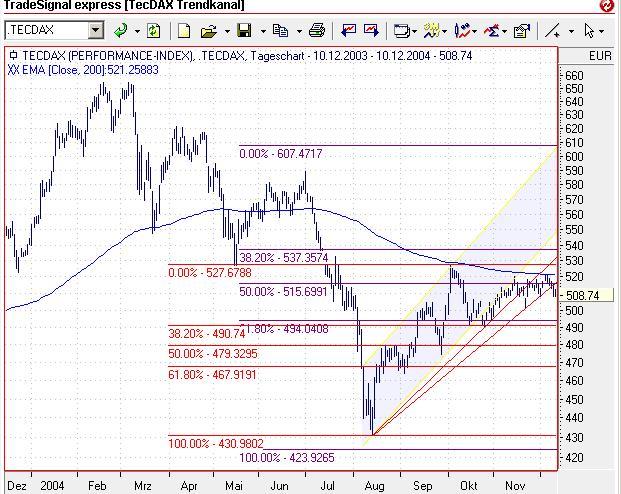Select the 100.00% - 430.9802 Fibonacci label

(x=216, y=443)
